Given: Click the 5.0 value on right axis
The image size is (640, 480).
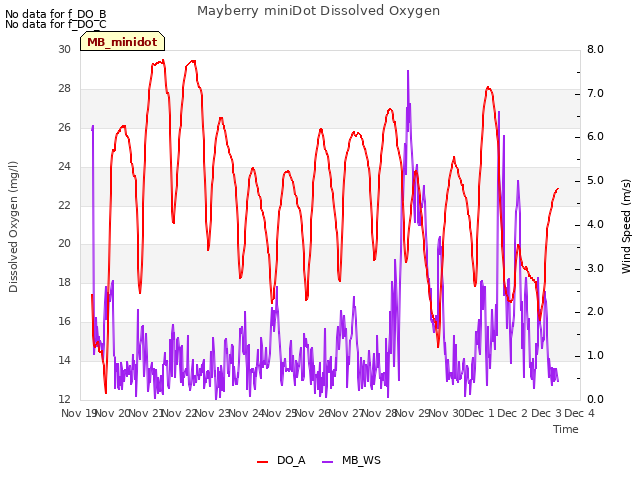Looking at the screenshot, I should (595, 180).
